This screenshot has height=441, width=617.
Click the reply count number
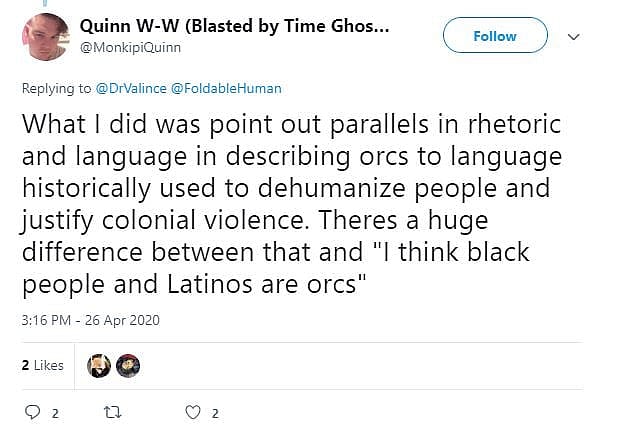point(56,412)
